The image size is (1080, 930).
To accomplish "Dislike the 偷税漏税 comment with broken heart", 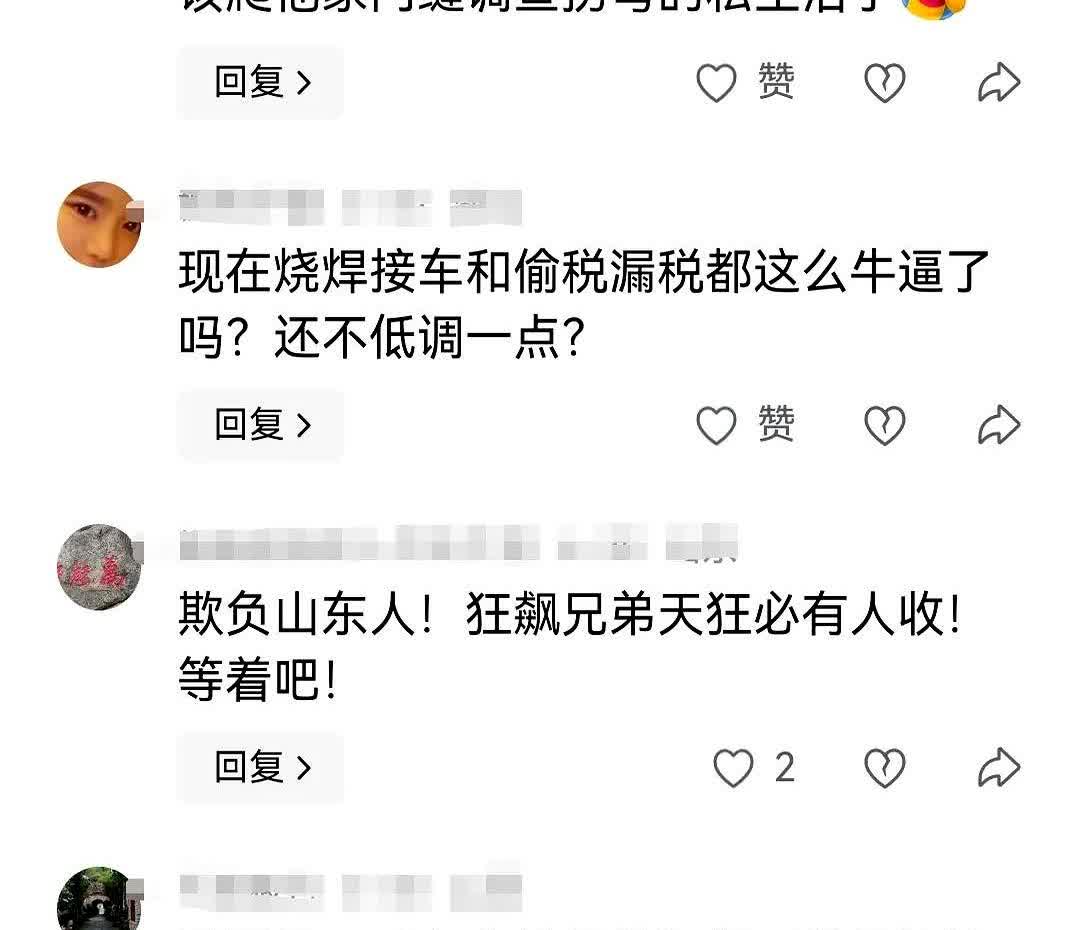I will [884, 425].
